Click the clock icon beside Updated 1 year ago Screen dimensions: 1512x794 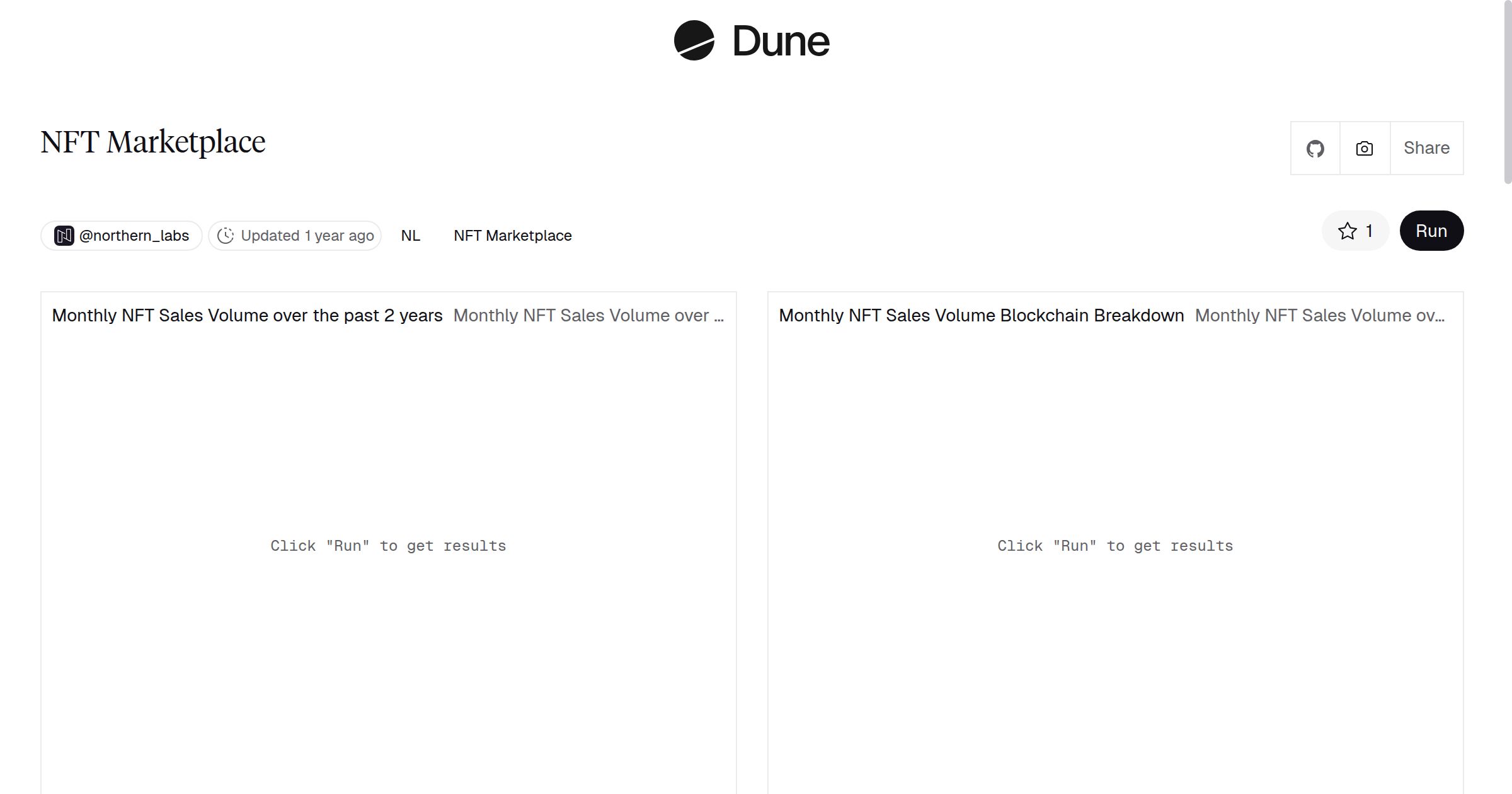[x=226, y=235]
